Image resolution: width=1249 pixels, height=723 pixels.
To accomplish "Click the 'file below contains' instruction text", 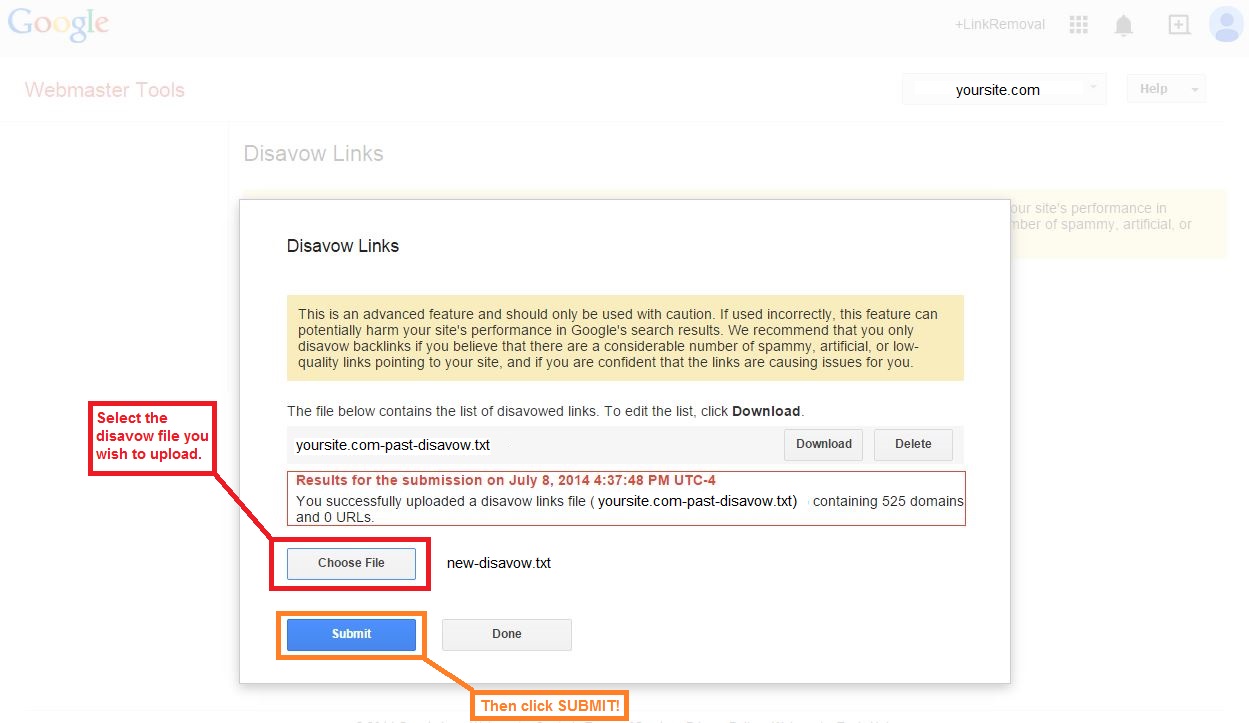I will (546, 411).
